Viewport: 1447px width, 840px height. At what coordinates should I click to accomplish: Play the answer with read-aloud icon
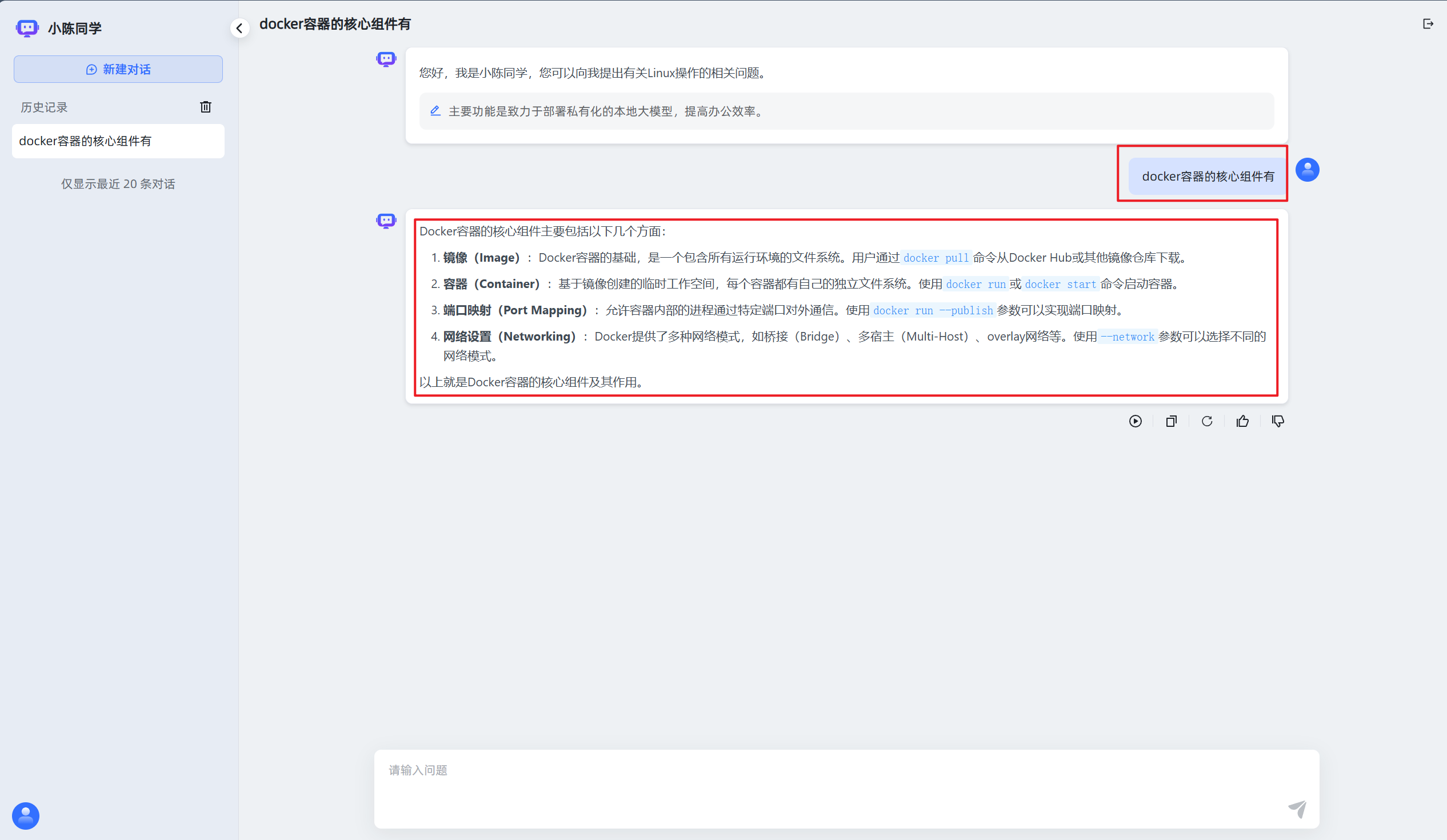1135,422
